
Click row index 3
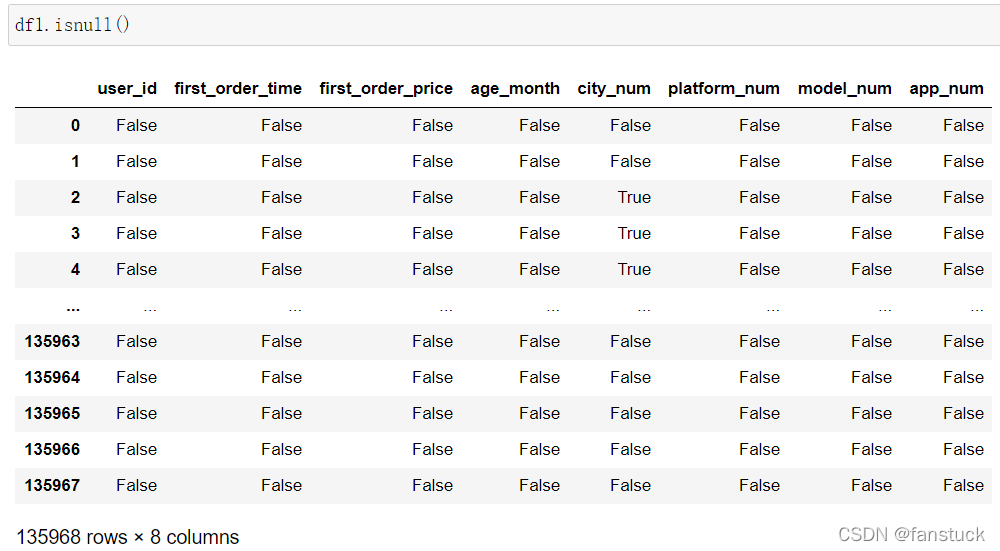(x=75, y=233)
